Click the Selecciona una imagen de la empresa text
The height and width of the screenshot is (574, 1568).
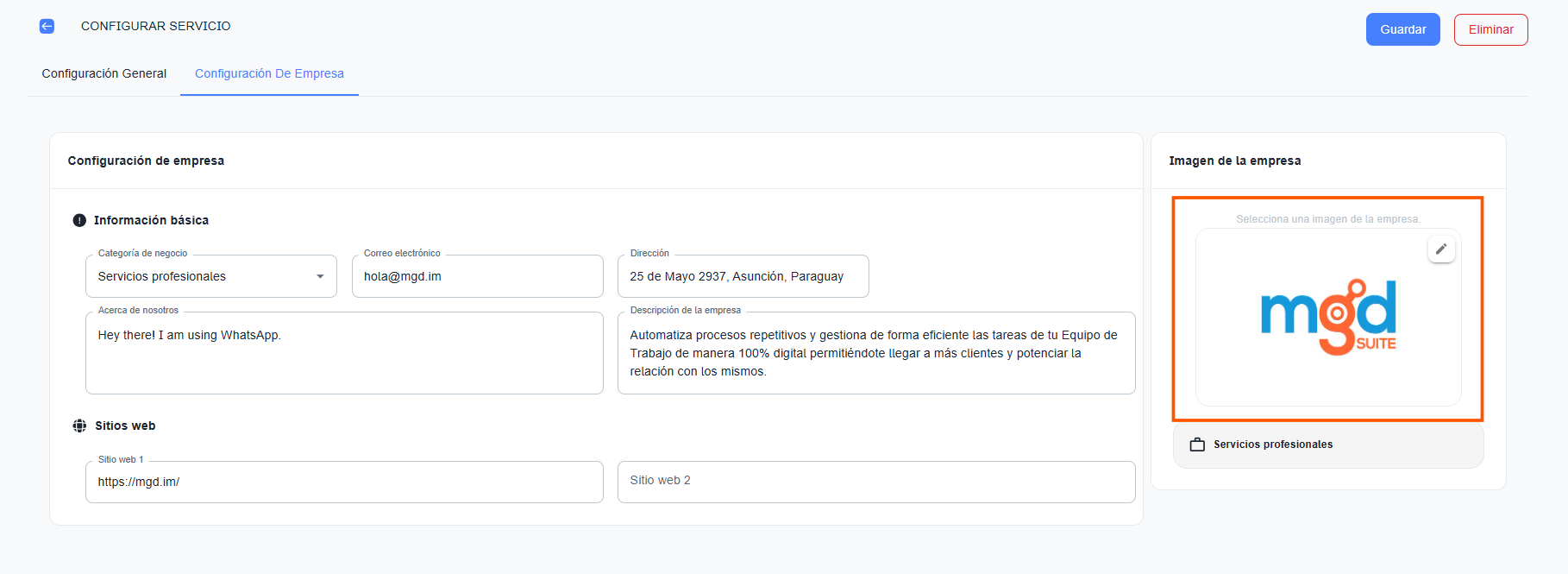(1328, 219)
